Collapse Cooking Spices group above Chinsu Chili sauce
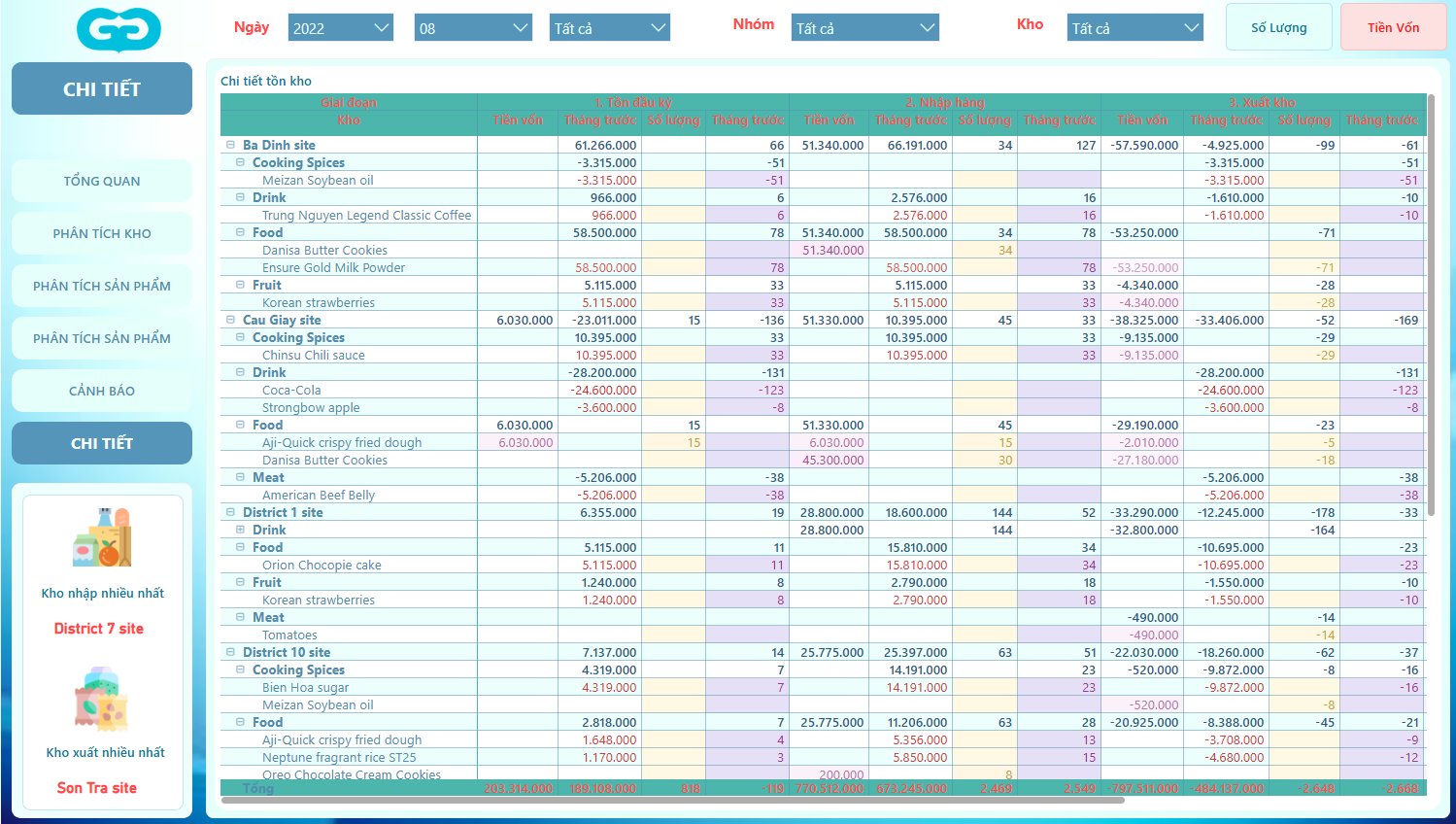 (x=241, y=337)
